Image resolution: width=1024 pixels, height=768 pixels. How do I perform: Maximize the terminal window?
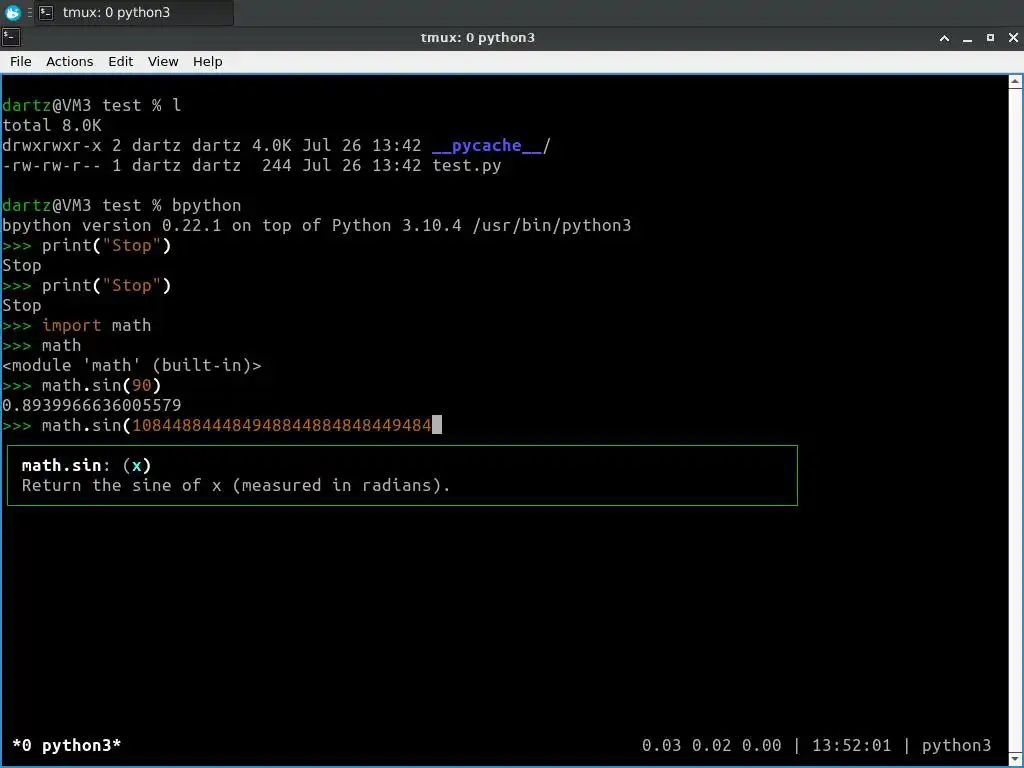[990, 38]
